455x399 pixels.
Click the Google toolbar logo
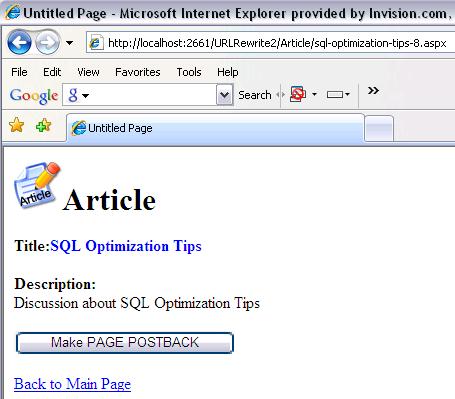tap(34, 96)
